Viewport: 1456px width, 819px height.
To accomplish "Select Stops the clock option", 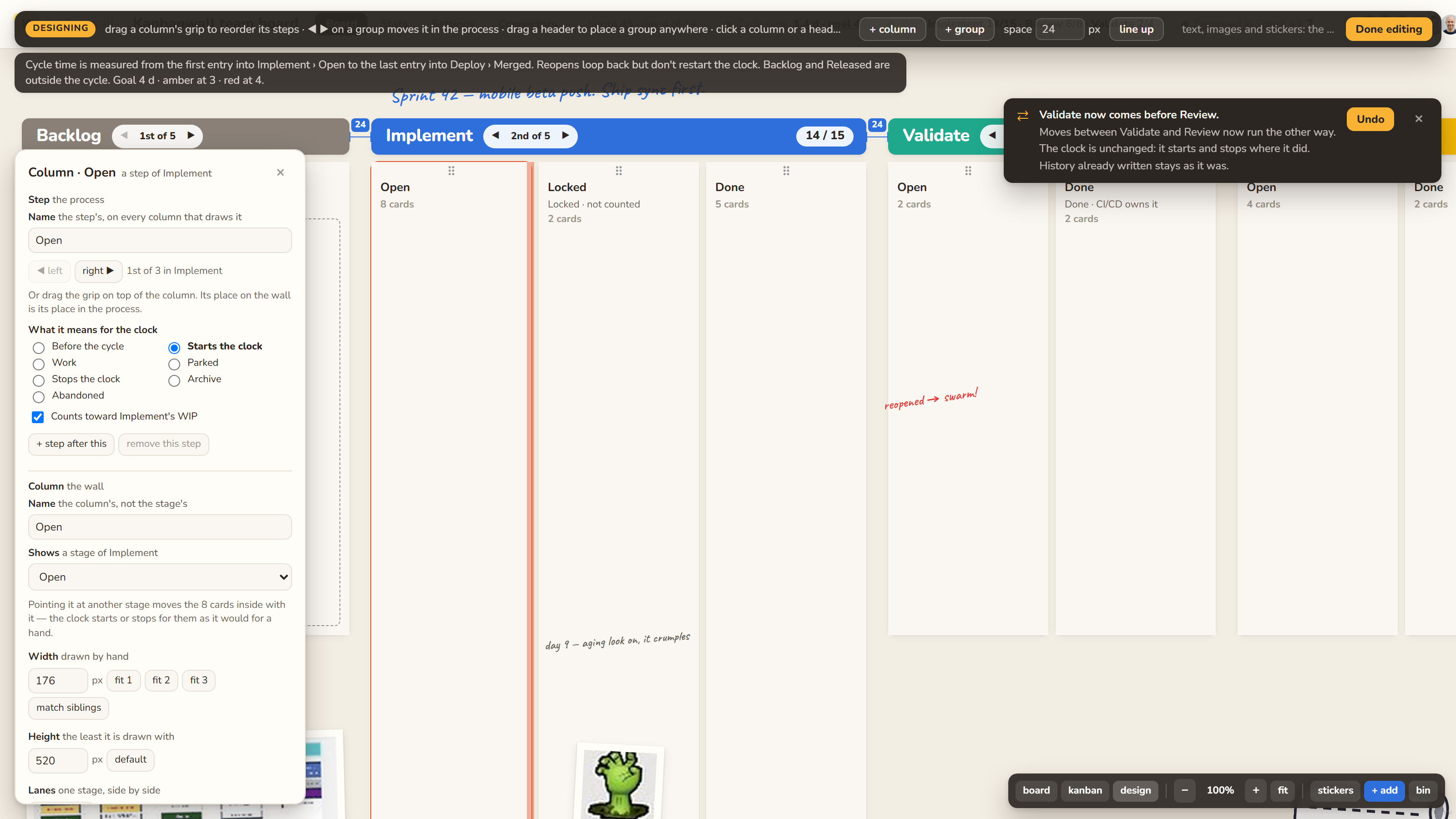I will point(38,380).
